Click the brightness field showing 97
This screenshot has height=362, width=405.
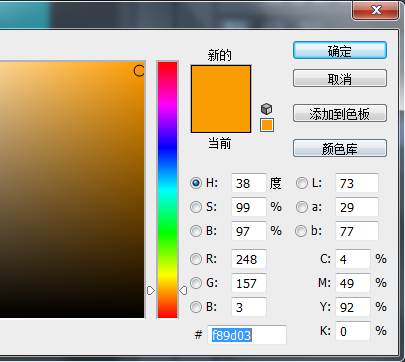pyautogui.click(x=249, y=231)
